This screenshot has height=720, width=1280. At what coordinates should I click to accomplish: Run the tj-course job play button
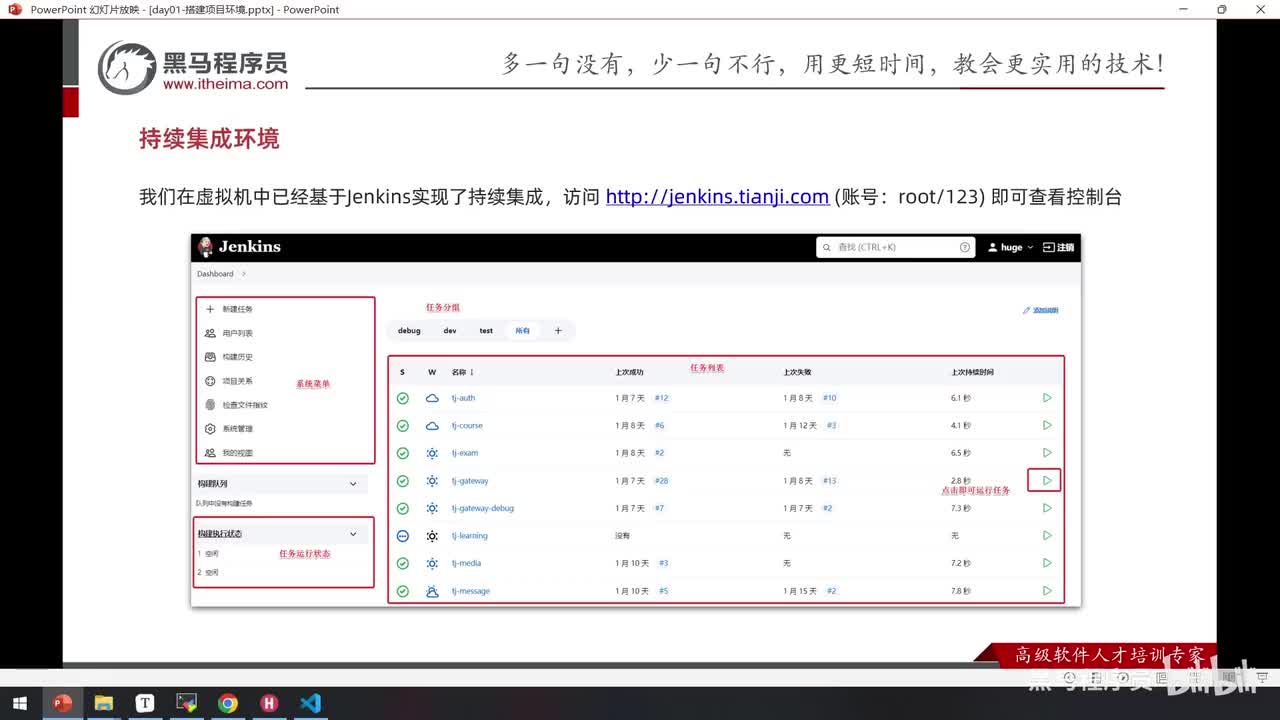pos(1047,425)
